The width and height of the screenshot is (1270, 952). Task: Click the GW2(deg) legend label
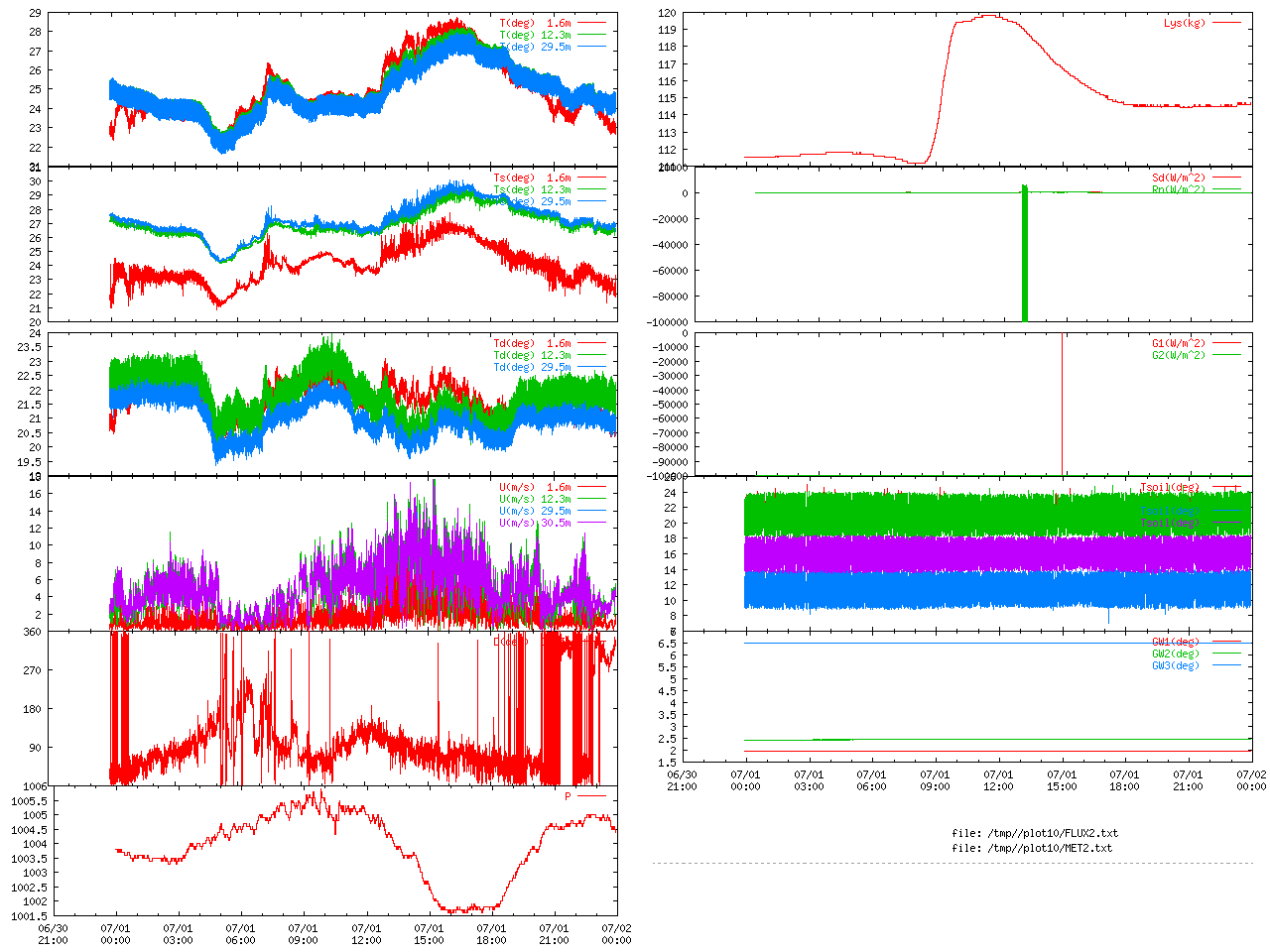pos(1176,654)
